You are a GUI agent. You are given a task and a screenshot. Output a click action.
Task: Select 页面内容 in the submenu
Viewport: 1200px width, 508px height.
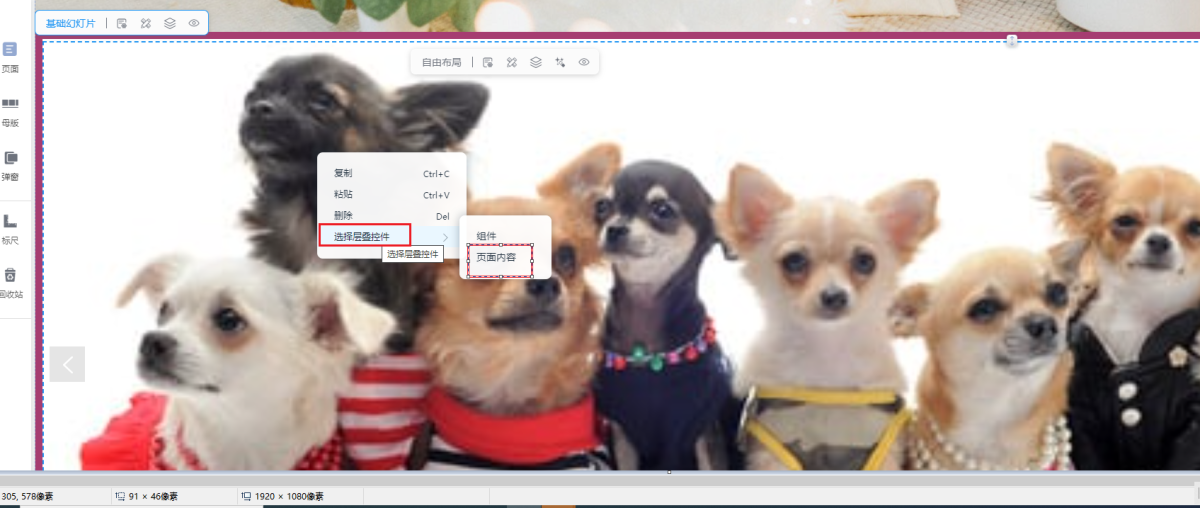tap(496, 258)
